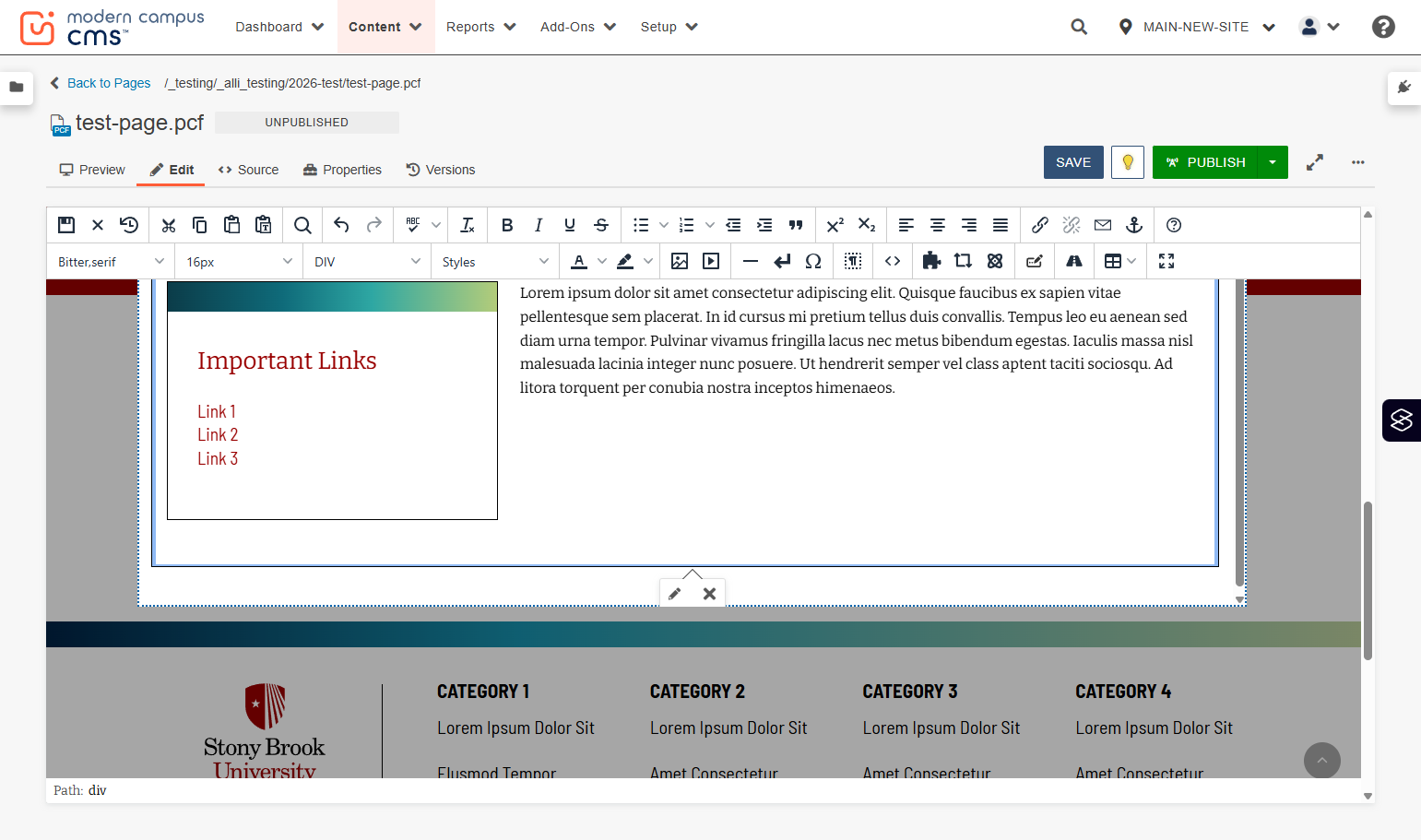Switch to the Properties tab

[342, 170]
